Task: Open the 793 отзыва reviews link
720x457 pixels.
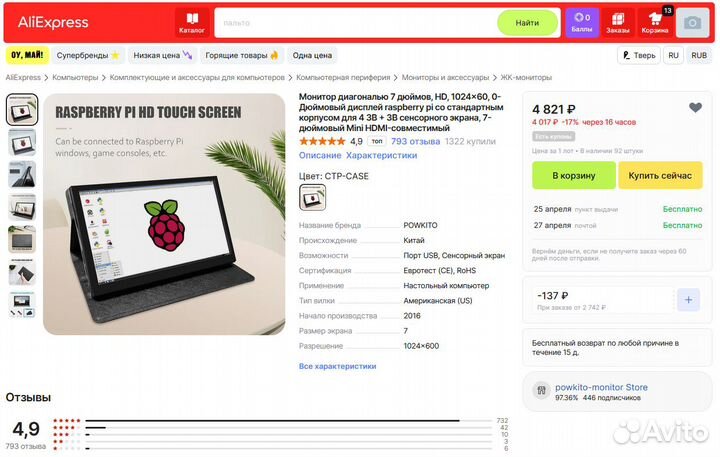Action: click(415, 141)
